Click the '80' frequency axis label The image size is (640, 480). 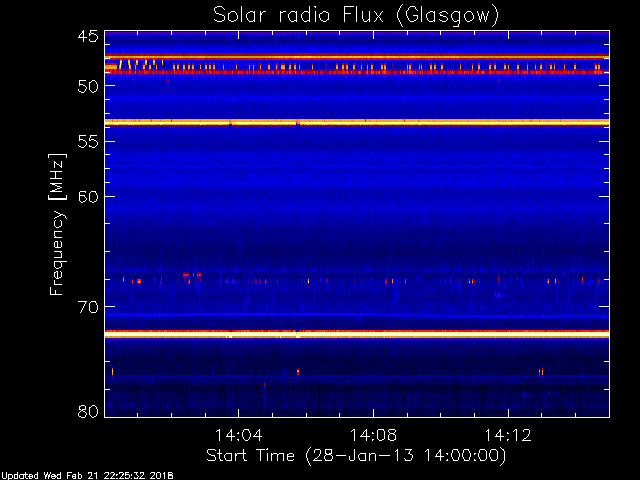(x=88, y=411)
